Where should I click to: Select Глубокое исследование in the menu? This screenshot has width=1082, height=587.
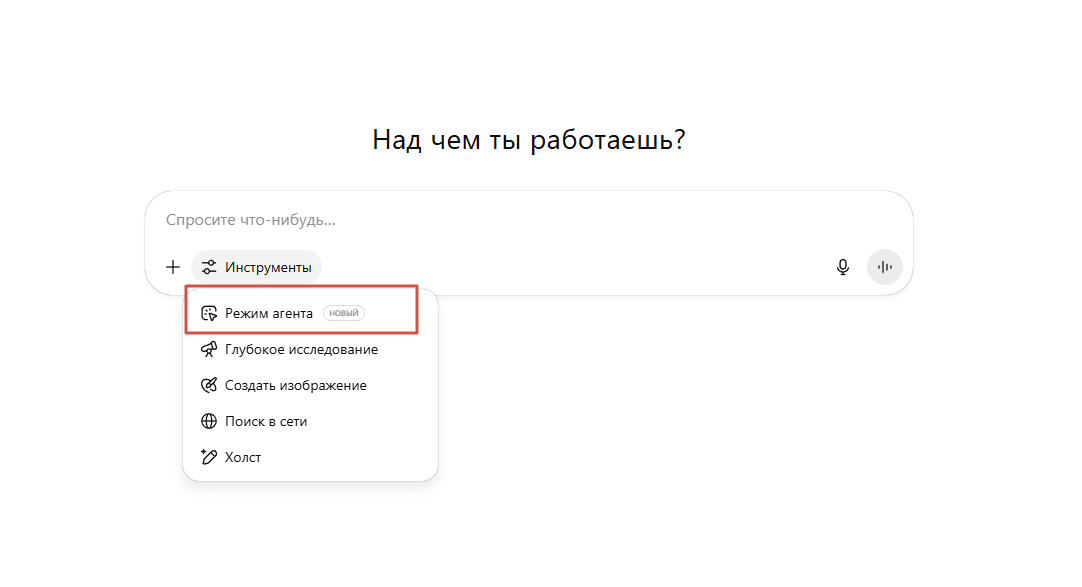tap(300, 349)
